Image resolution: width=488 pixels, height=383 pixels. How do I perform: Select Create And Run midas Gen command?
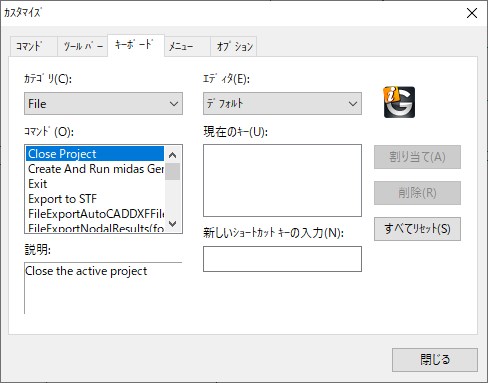[95, 169]
